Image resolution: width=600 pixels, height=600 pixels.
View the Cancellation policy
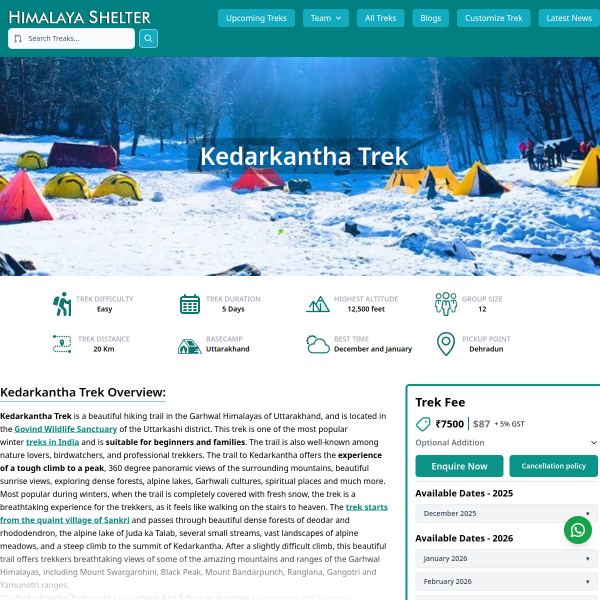pyautogui.click(x=553, y=466)
